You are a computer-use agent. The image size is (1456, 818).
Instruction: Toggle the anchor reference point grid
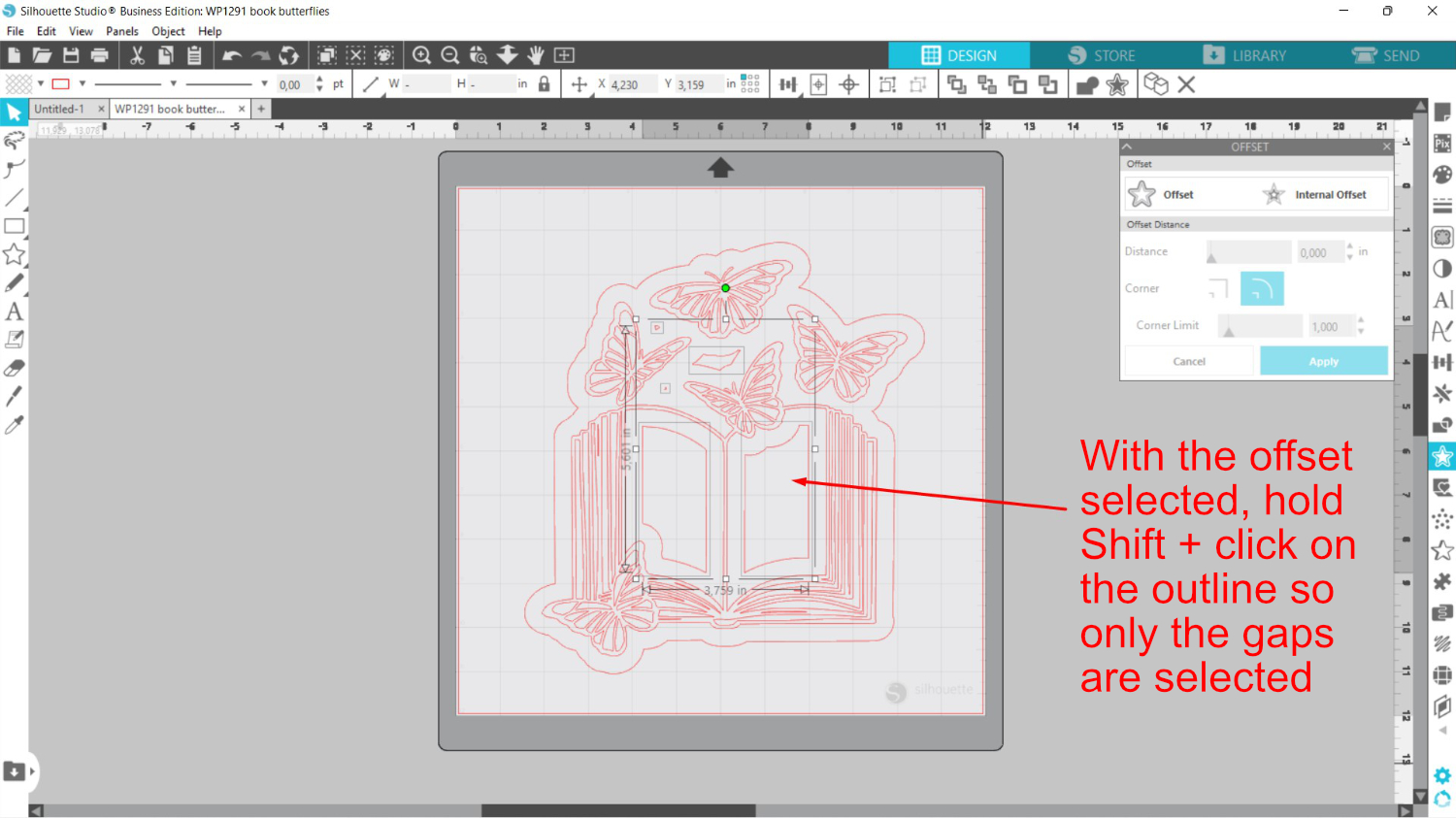click(x=750, y=84)
